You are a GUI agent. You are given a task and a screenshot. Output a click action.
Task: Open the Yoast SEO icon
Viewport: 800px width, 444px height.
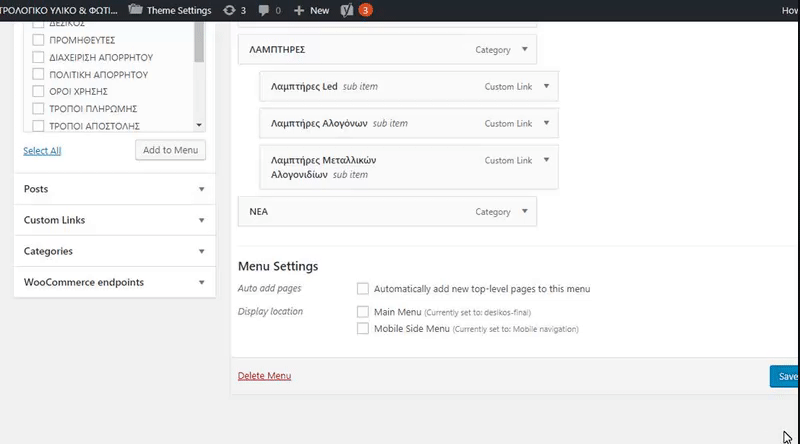(x=345, y=10)
